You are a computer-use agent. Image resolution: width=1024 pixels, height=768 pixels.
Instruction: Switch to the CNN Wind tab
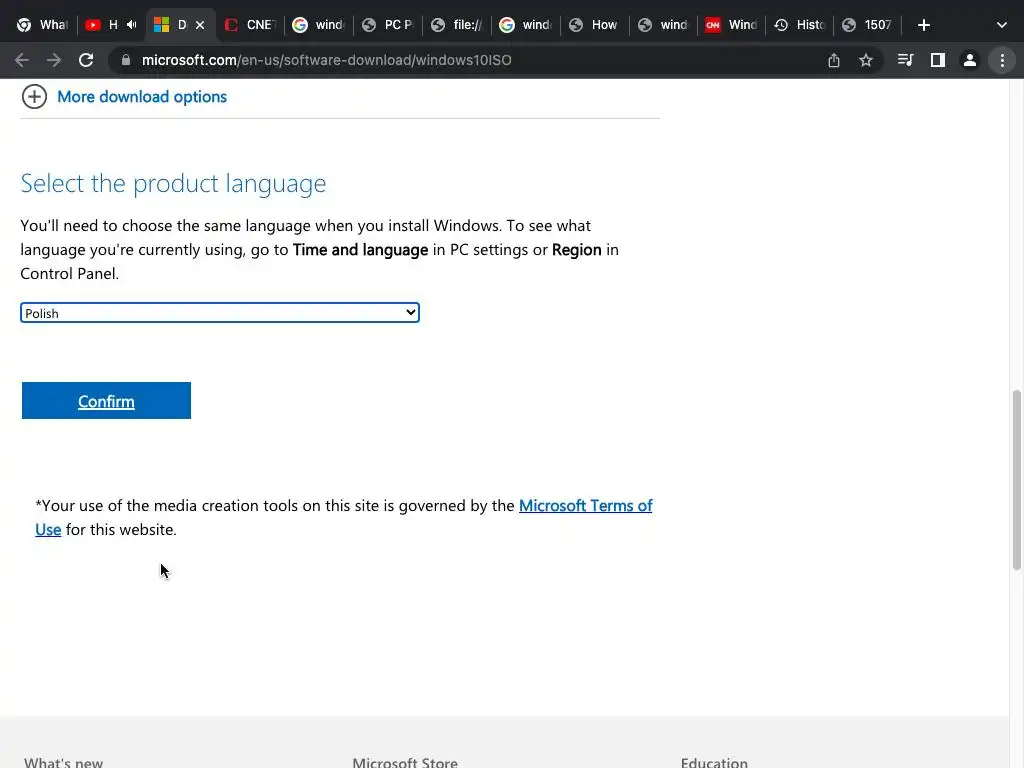coord(731,25)
